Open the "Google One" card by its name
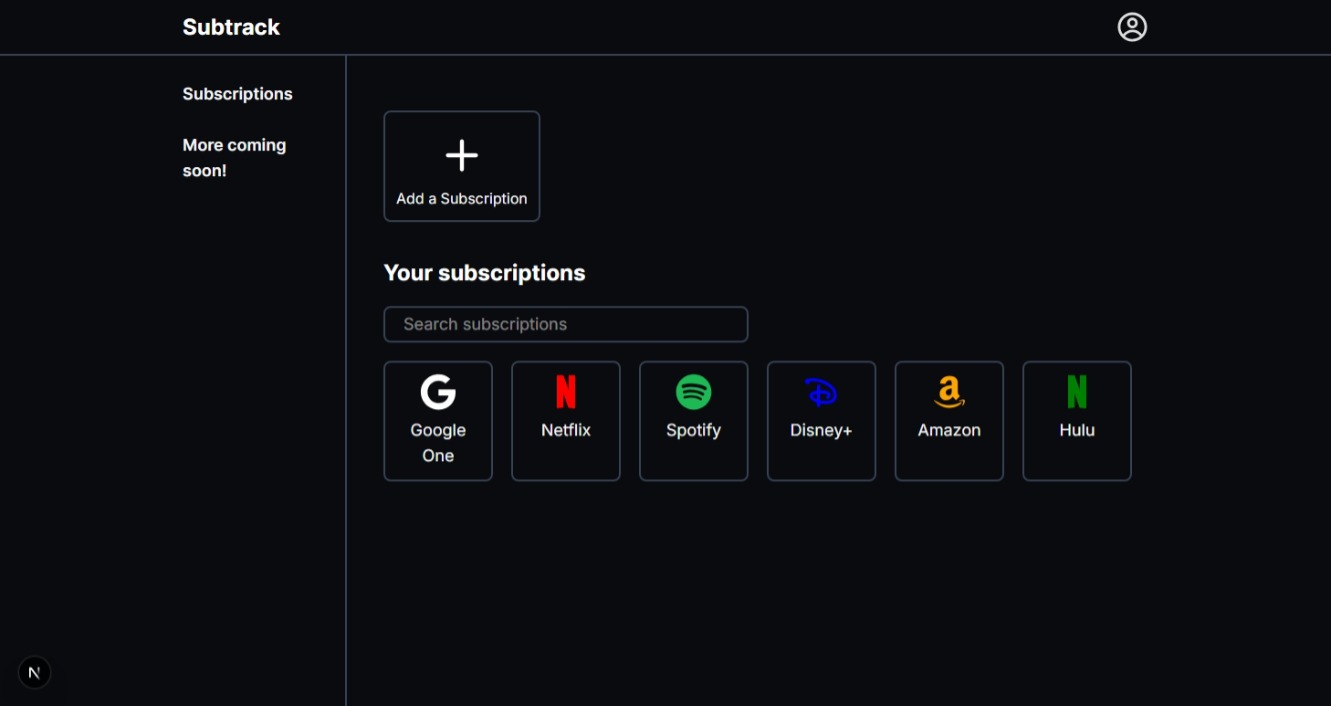The height and width of the screenshot is (706, 1331). tap(438, 442)
